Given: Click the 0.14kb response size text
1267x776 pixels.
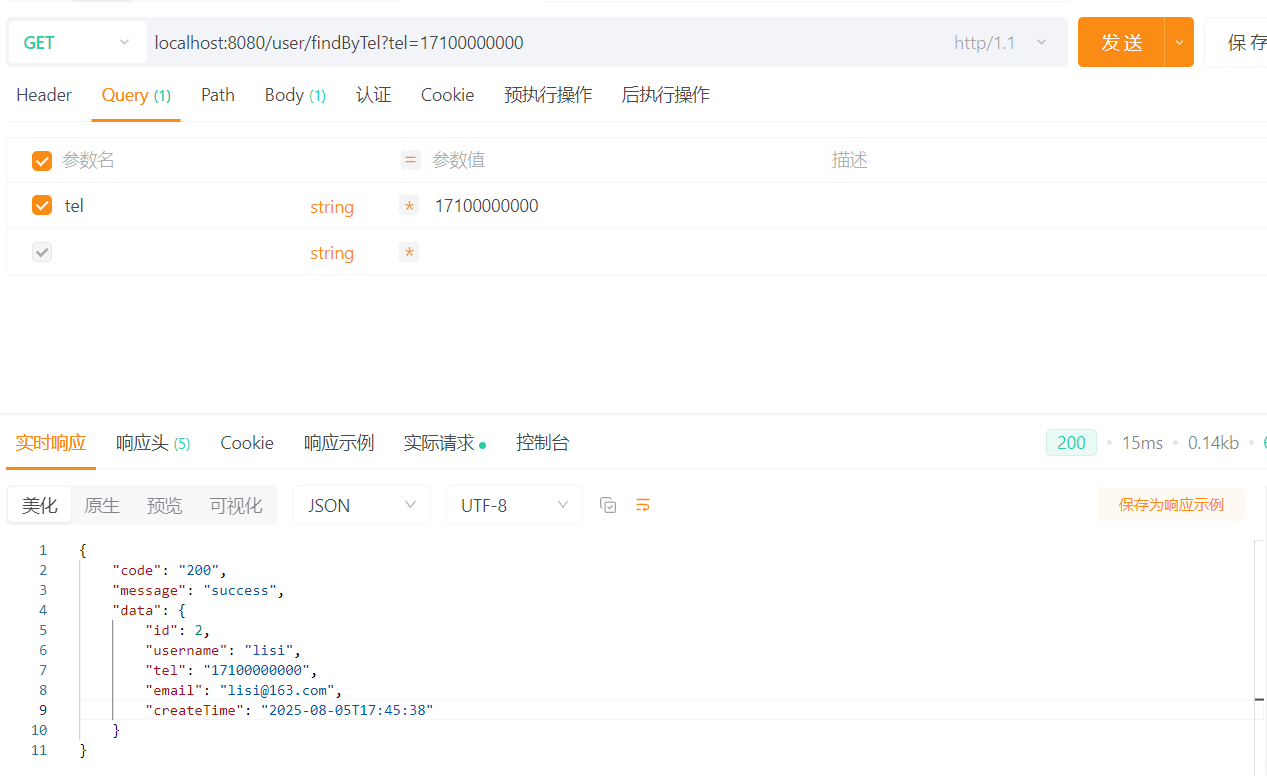Looking at the screenshot, I should click(1213, 443).
